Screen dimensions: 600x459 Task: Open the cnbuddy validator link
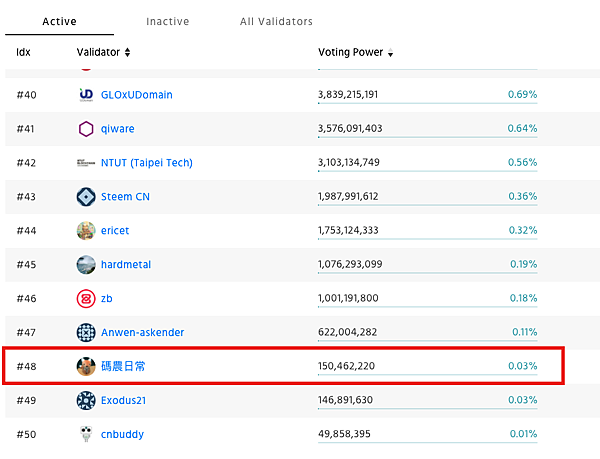[x=122, y=435]
